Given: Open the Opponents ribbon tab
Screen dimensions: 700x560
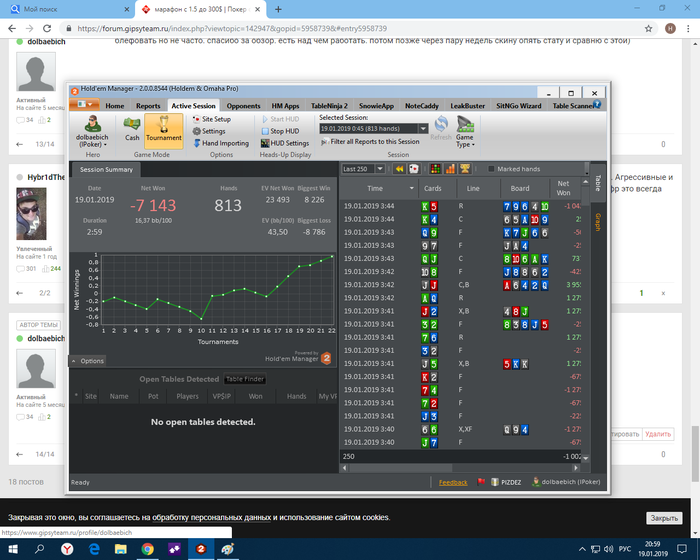Looking at the screenshot, I should (x=243, y=106).
